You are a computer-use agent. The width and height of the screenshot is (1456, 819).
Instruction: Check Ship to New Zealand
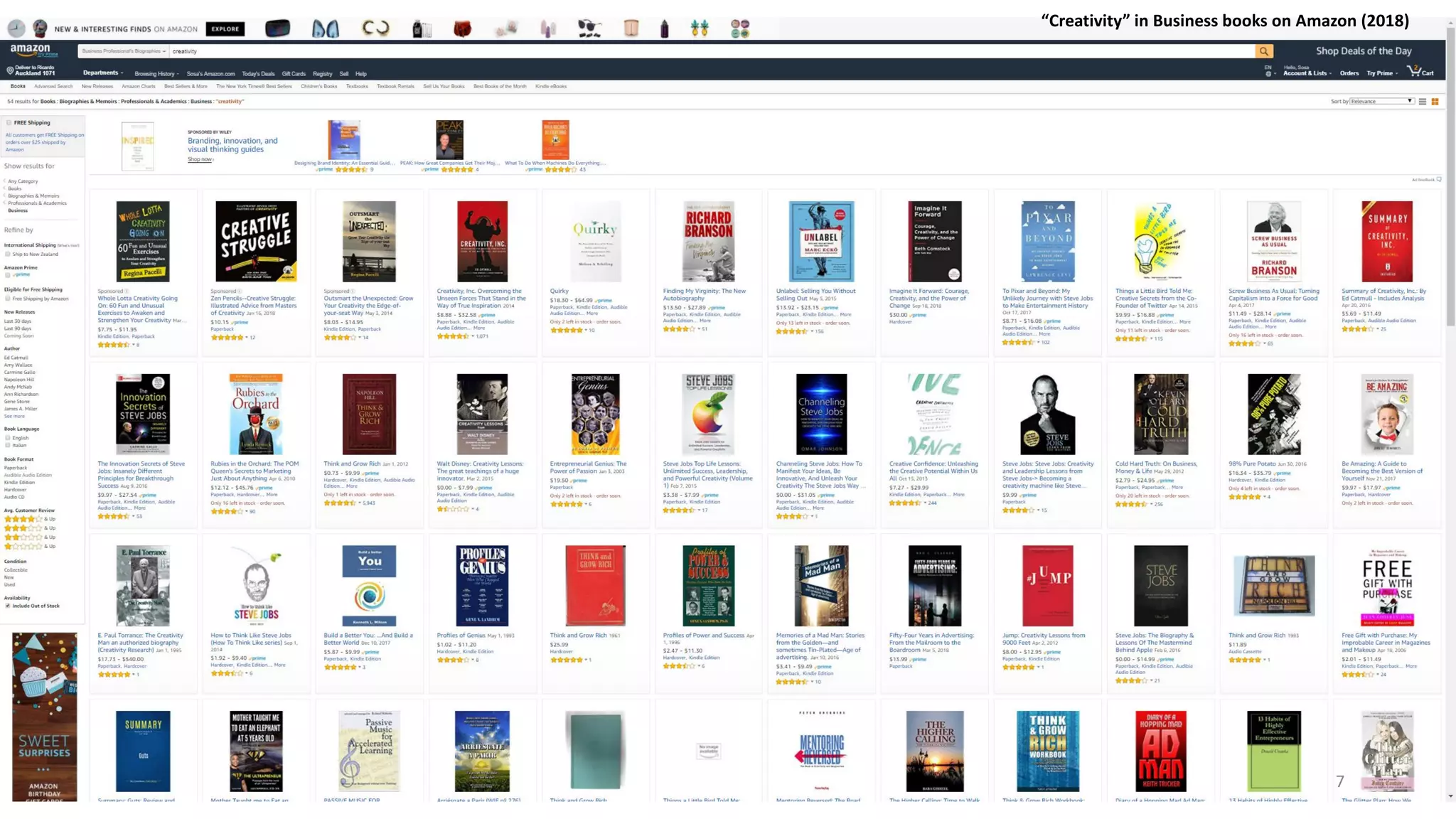pyautogui.click(x=7, y=254)
